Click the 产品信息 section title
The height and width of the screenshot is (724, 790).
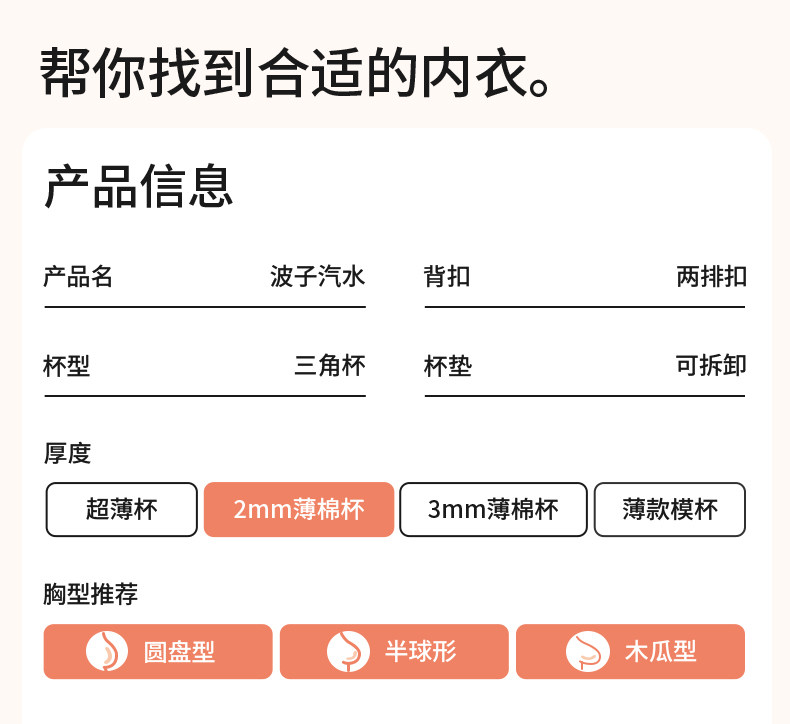138,186
